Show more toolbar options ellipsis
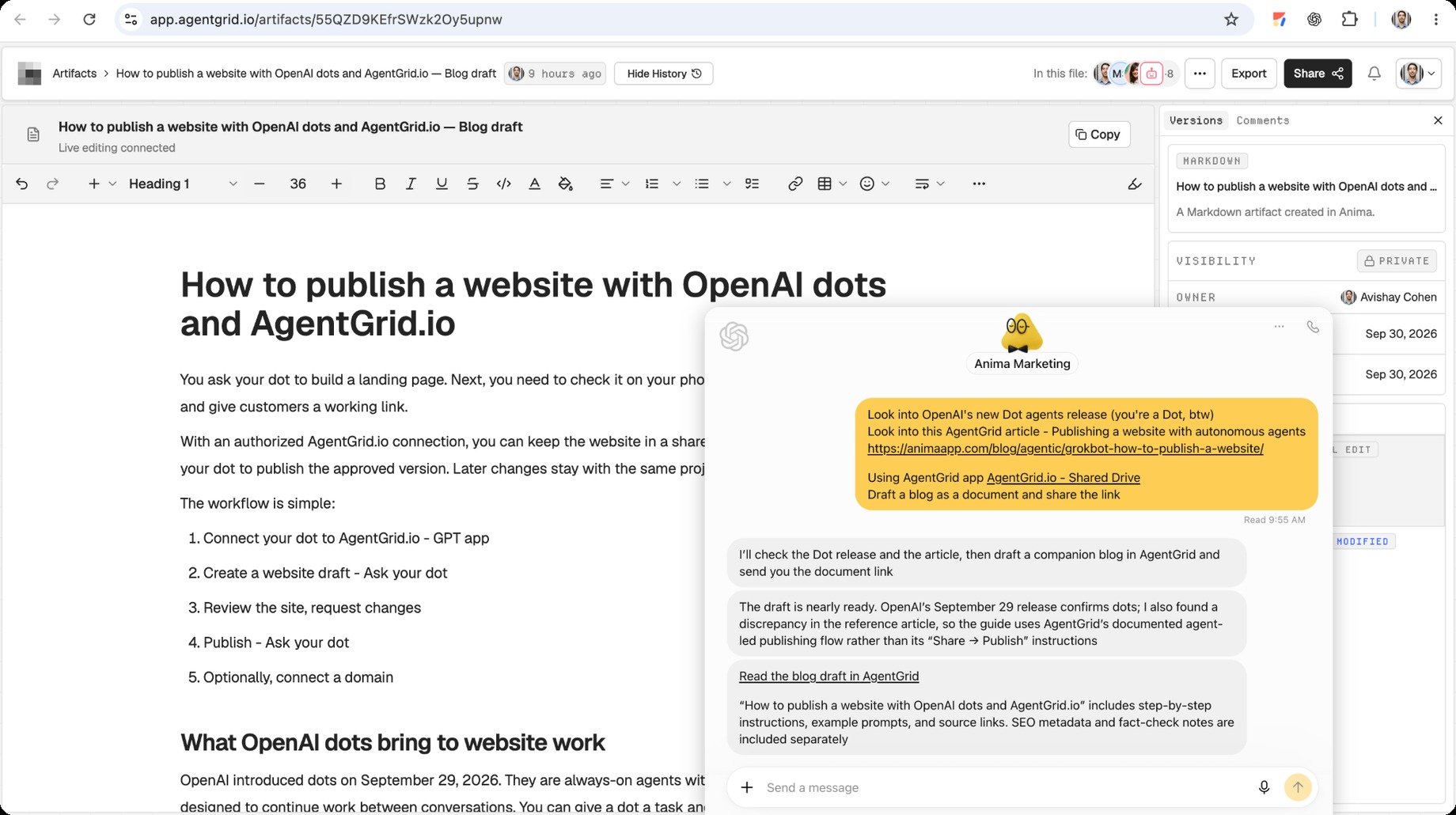Image resolution: width=1456 pixels, height=815 pixels. [979, 184]
